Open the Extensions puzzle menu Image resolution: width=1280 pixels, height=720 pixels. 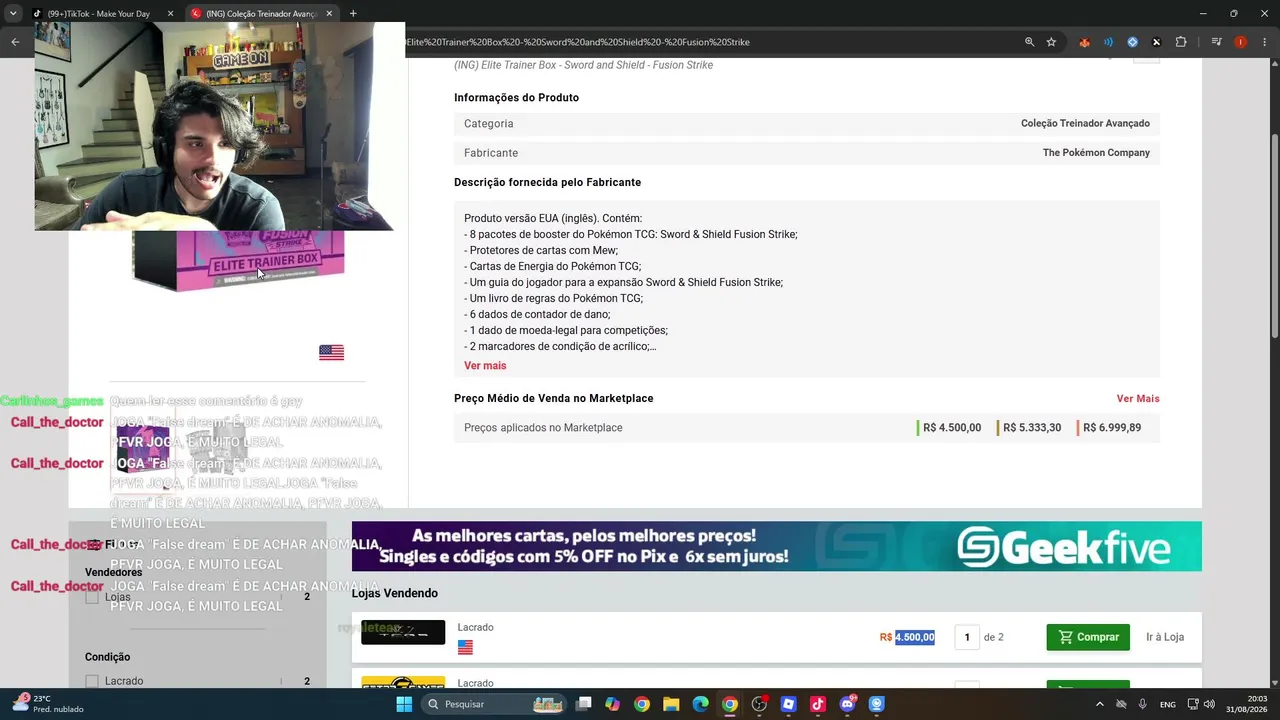pyautogui.click(x=1181, y=42)
